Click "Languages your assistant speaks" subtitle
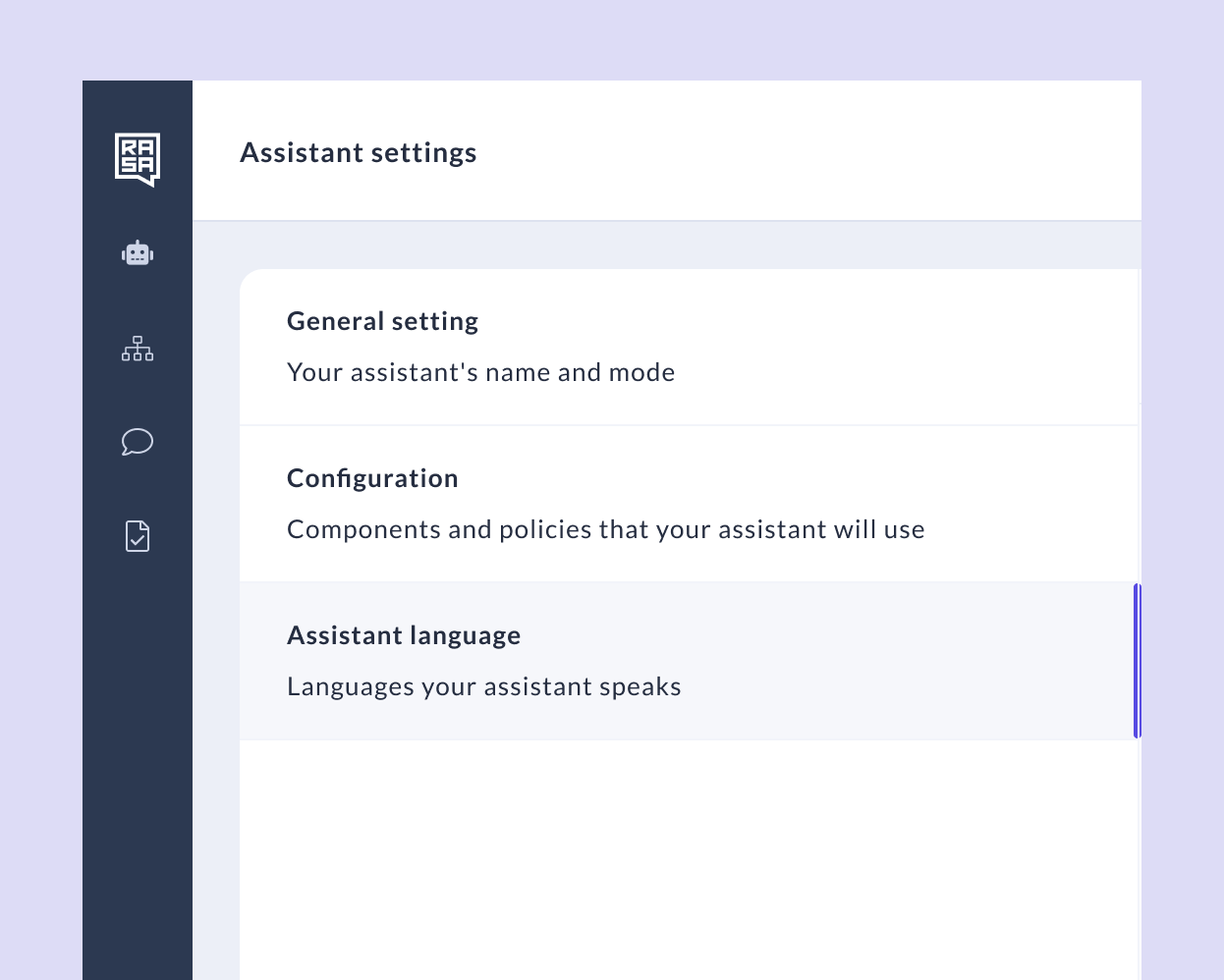The width and height of the screenshot is (1224, 980). pos(483,685)
